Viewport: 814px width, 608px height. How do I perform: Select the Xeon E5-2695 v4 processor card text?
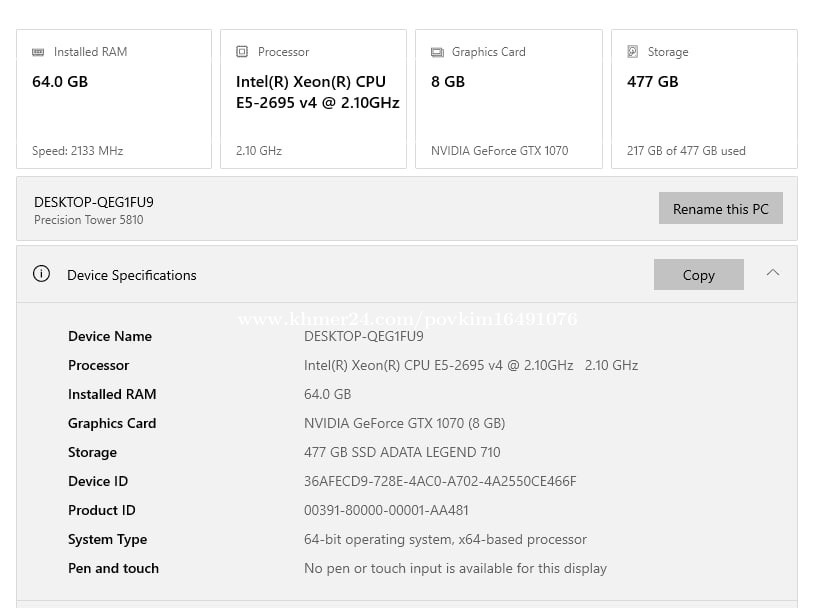coord(317,92)
